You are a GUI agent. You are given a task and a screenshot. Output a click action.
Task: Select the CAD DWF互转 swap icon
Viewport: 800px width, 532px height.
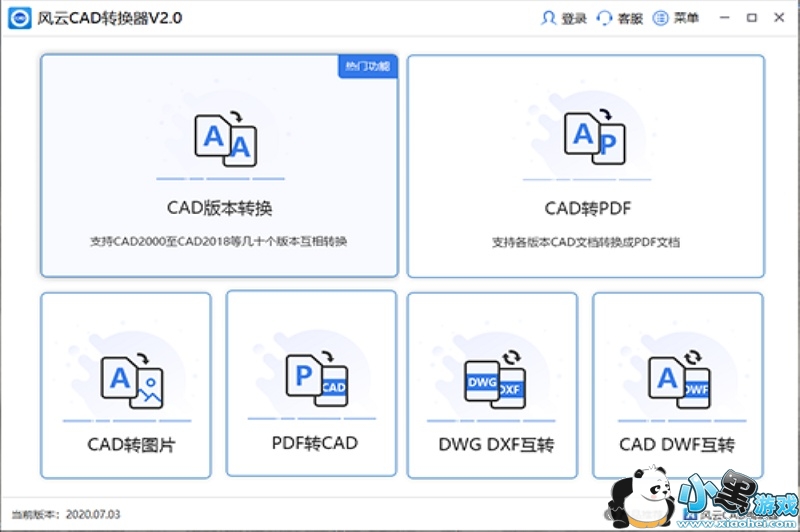click(679, 380)
